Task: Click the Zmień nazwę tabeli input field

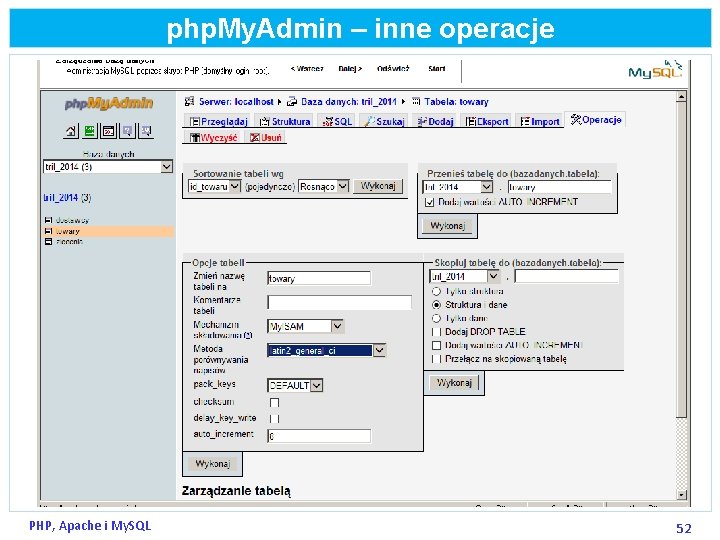Action: [319, 278]
